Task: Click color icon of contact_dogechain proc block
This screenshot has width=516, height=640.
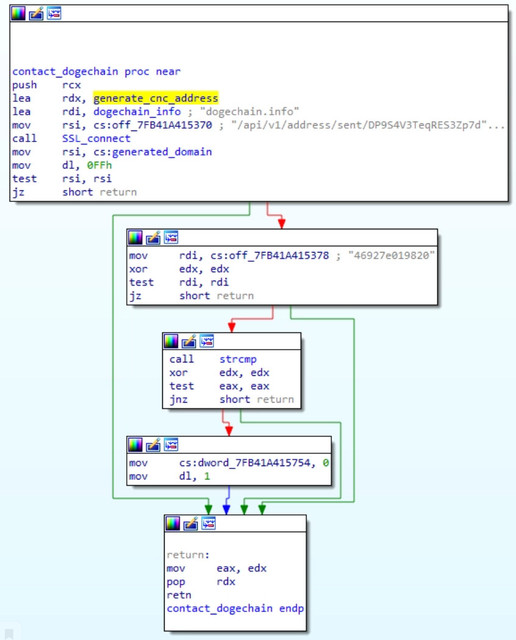Action: pyautogui.click(x=18, y=13)
